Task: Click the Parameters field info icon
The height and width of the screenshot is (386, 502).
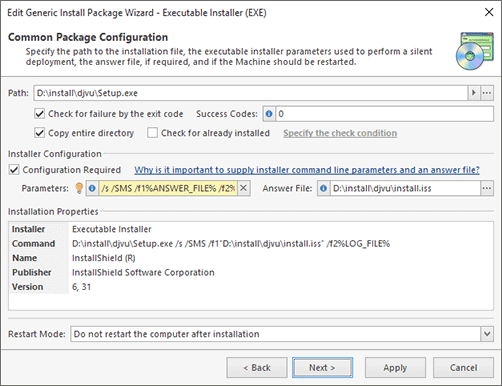Action: (x=92, y=188)
